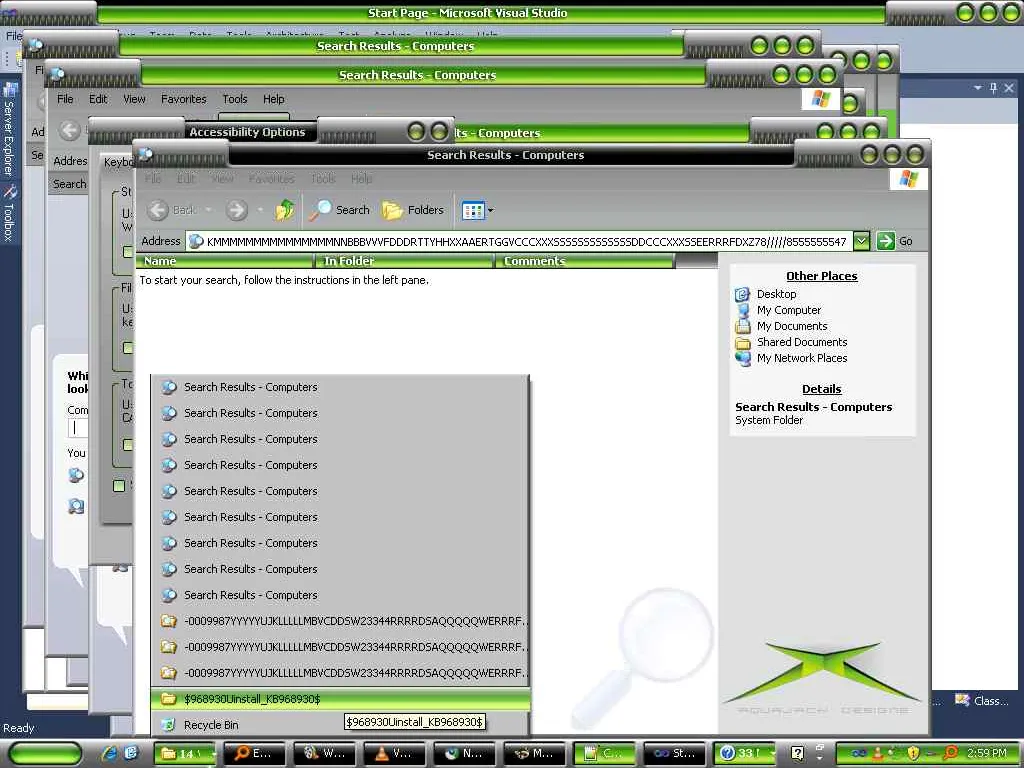Click the question mark taskbar icon

pos(797,754)
